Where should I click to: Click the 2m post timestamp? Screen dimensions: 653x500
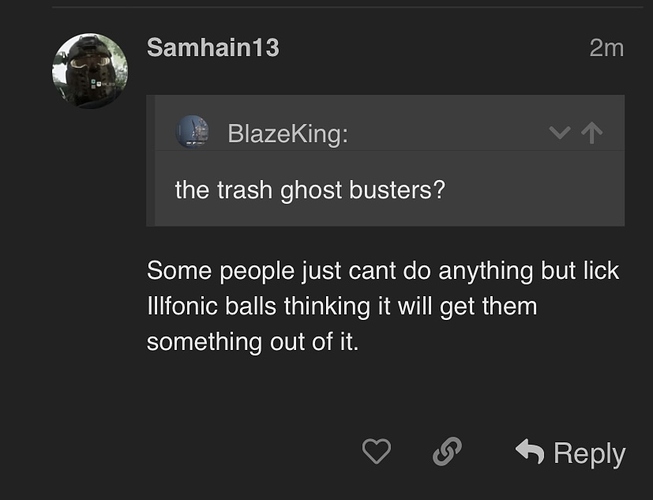pyautogui.click(x=606, y=47)
